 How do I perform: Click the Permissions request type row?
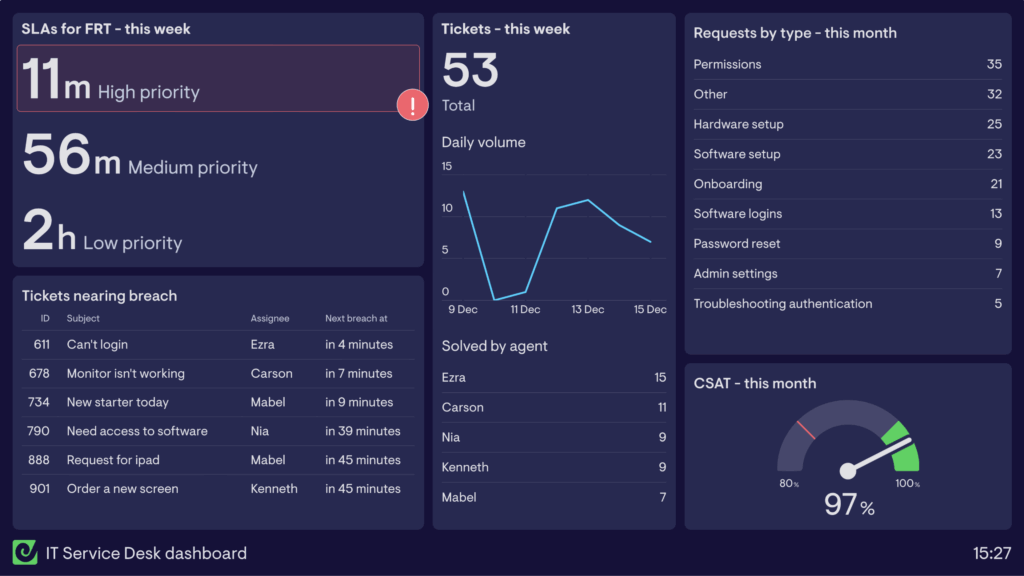click(847, 65)
